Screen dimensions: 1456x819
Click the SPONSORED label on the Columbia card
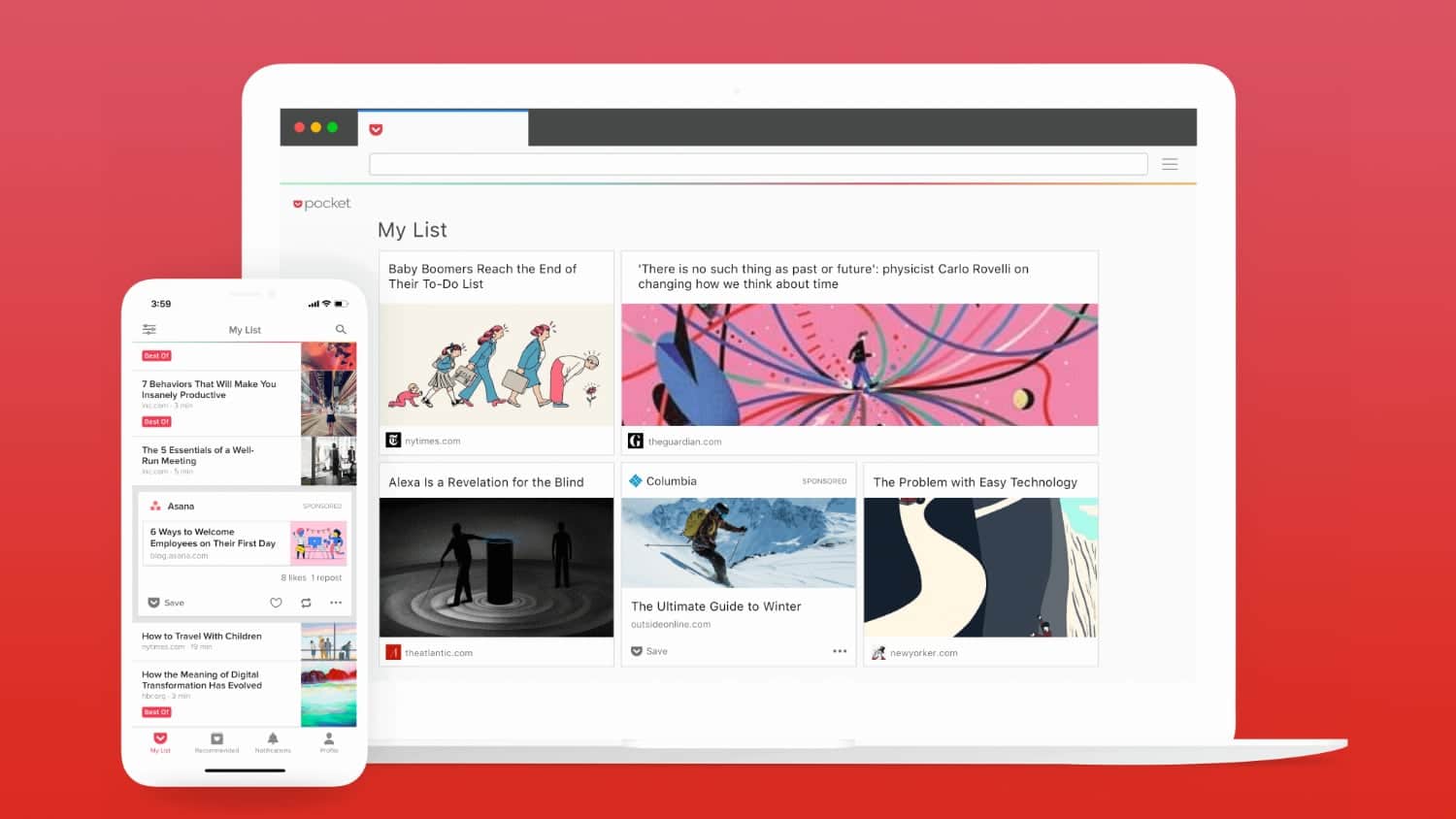point(824,481)
